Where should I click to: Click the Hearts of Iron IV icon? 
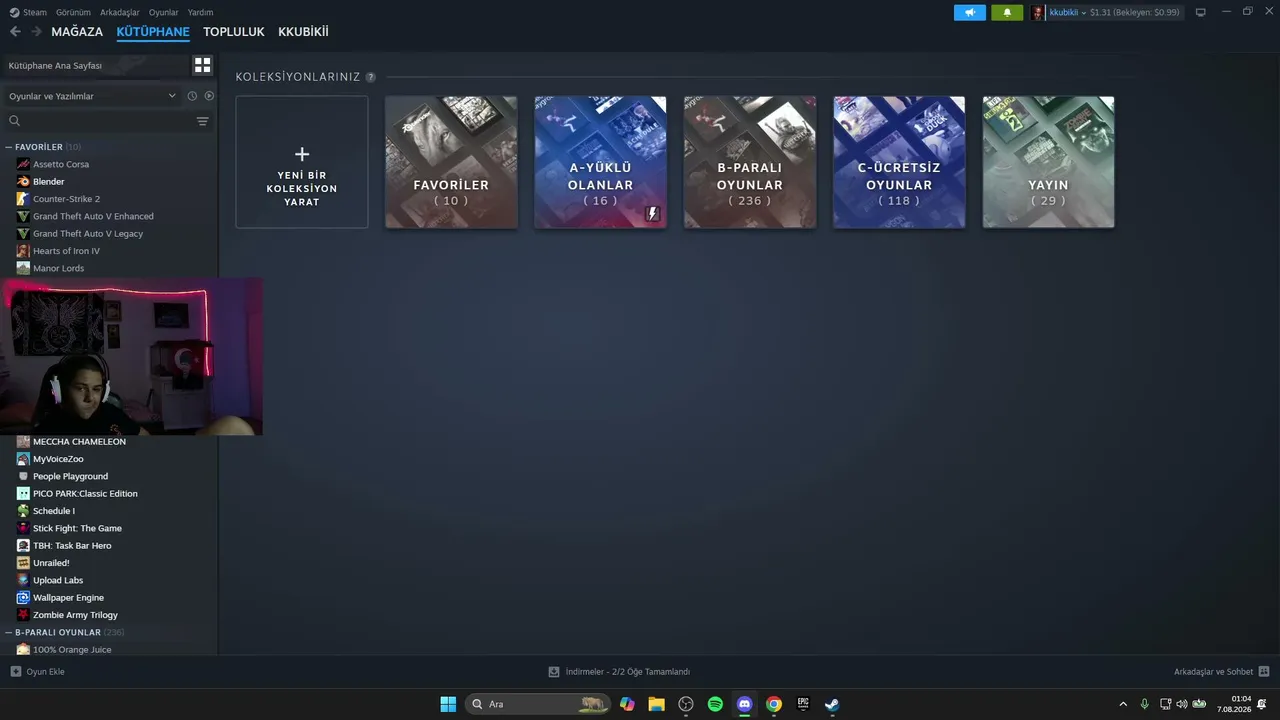point(23,251)
